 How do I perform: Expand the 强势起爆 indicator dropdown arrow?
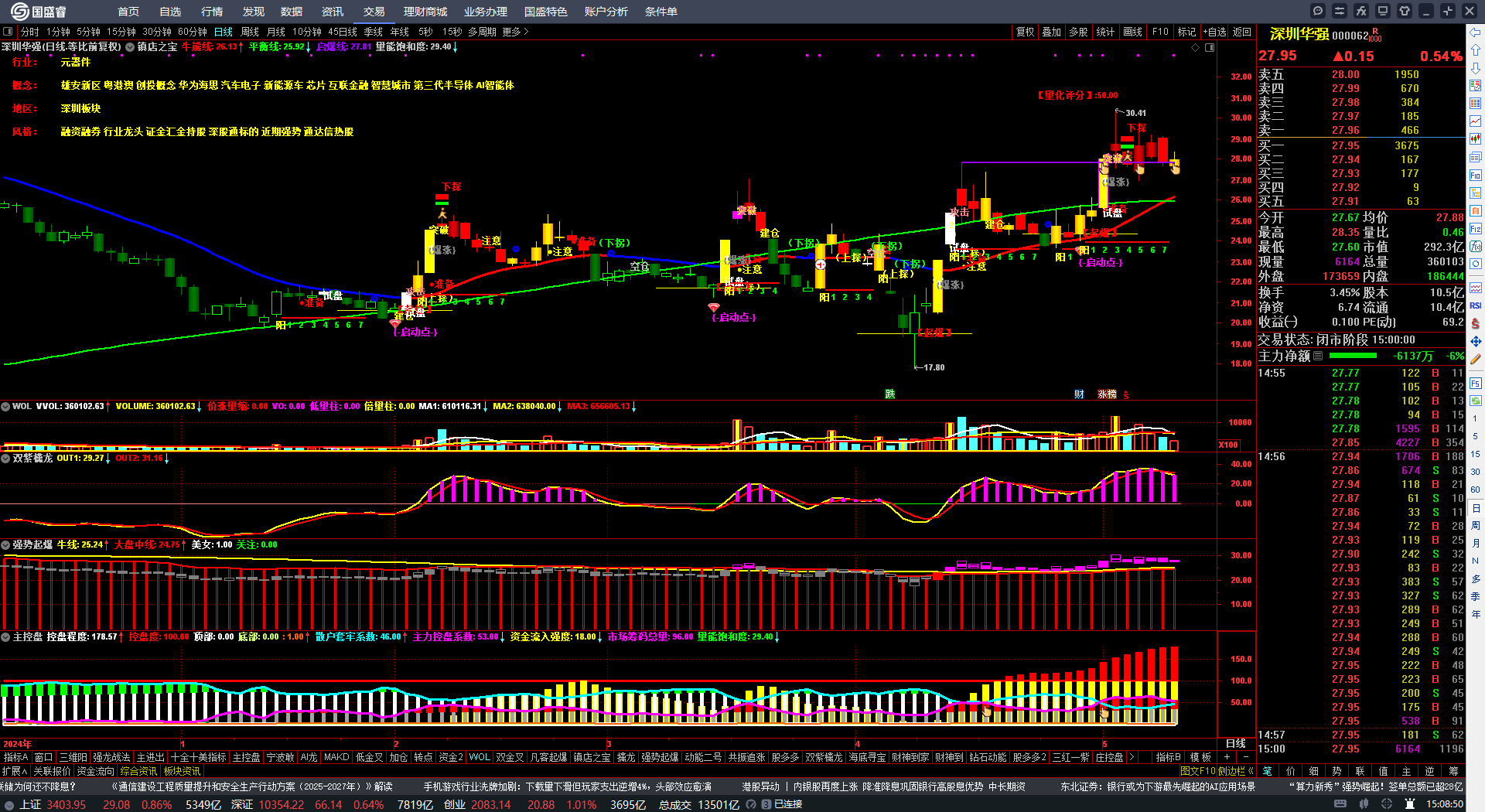pyautogui.click(x=5, y=544)
